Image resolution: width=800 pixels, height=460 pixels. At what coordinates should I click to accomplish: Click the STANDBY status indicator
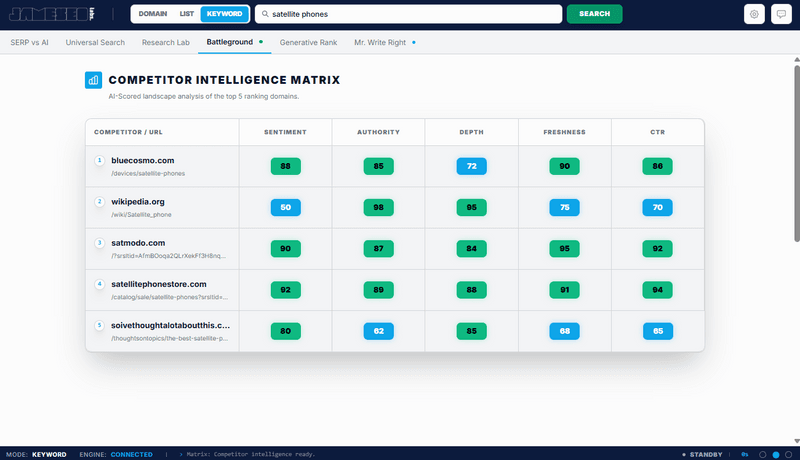point(702,454)
